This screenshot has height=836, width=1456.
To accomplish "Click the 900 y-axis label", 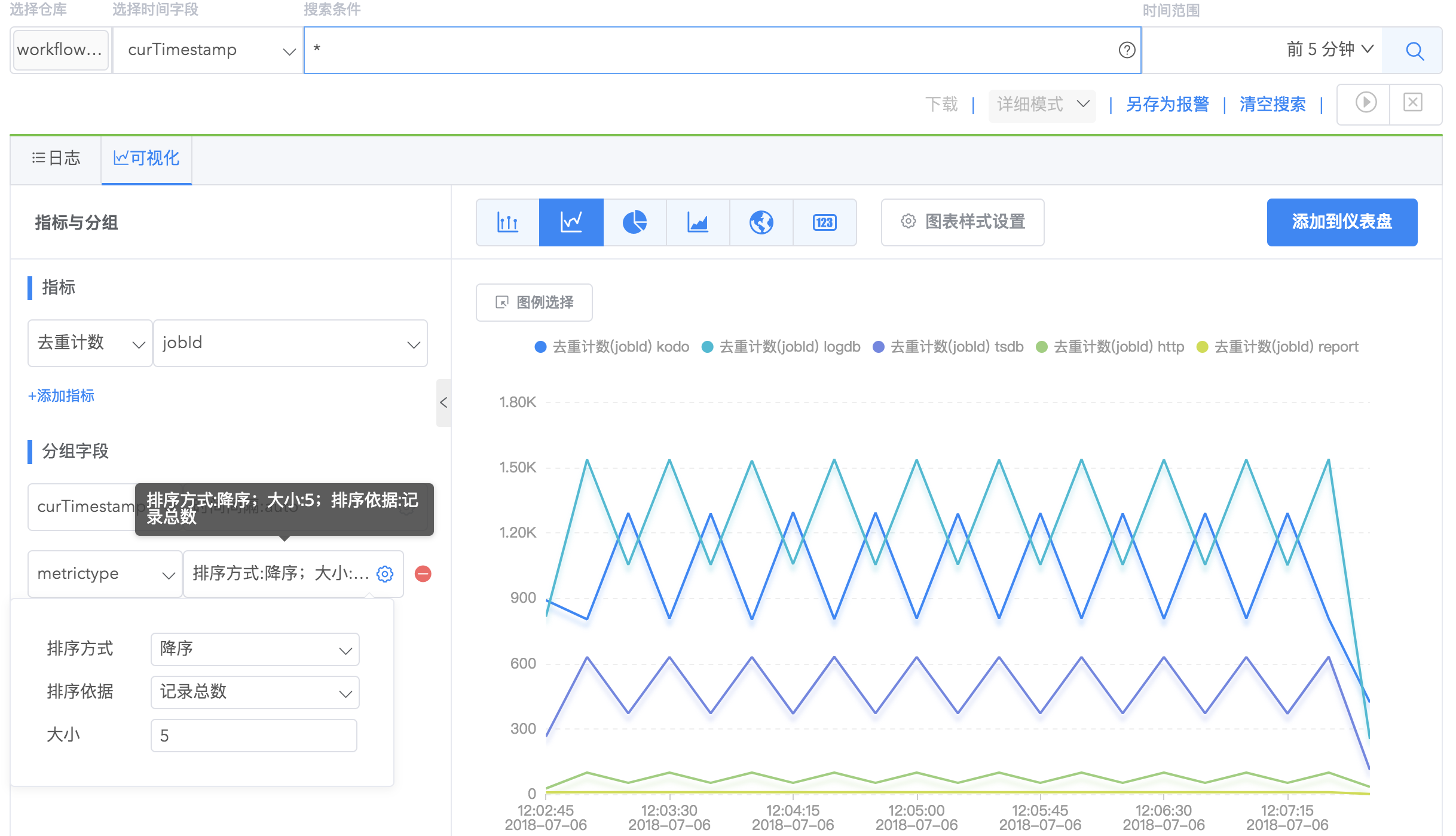I will pos(523,597).
